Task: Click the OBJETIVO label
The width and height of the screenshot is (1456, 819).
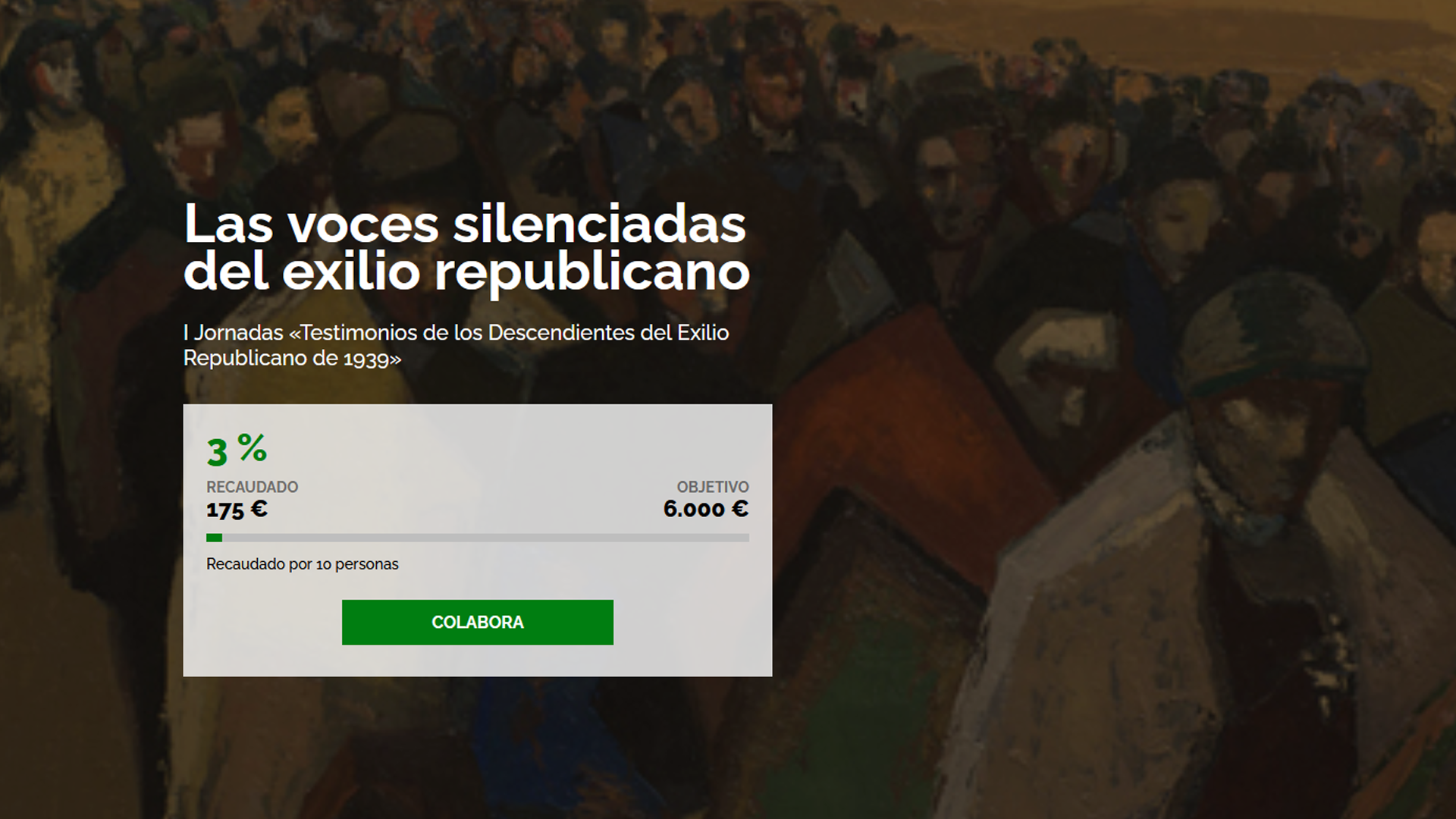Action: click(x=713, y=487)
